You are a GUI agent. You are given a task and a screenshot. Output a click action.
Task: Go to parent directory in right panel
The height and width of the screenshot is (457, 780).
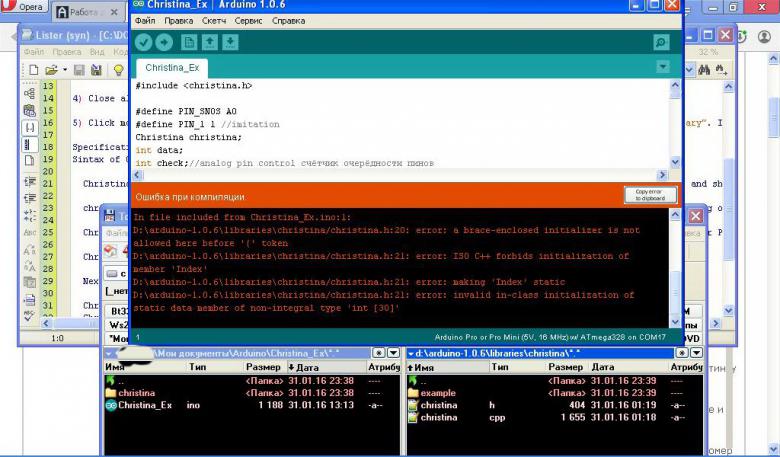(555, 381)
